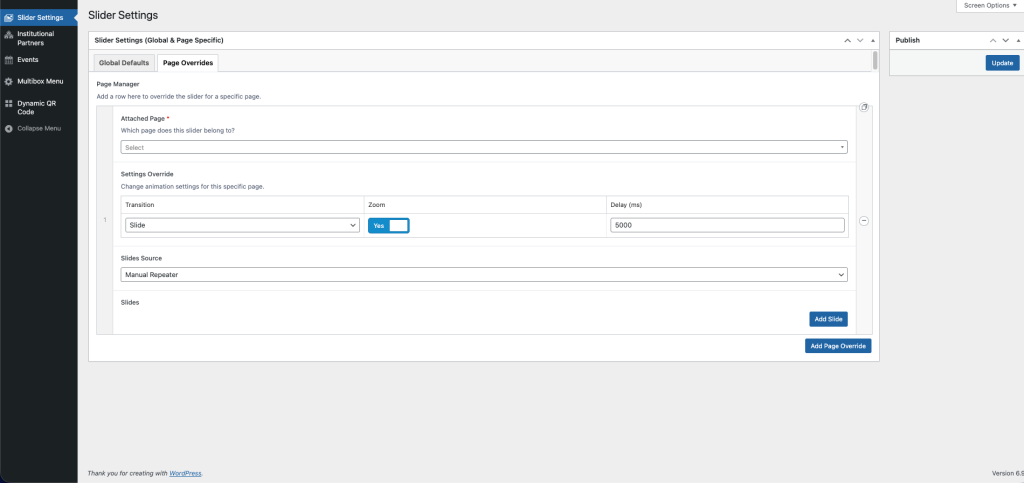
Task: Click the Dynamic QR Code grid icon
Action: [x=9, y=103]
